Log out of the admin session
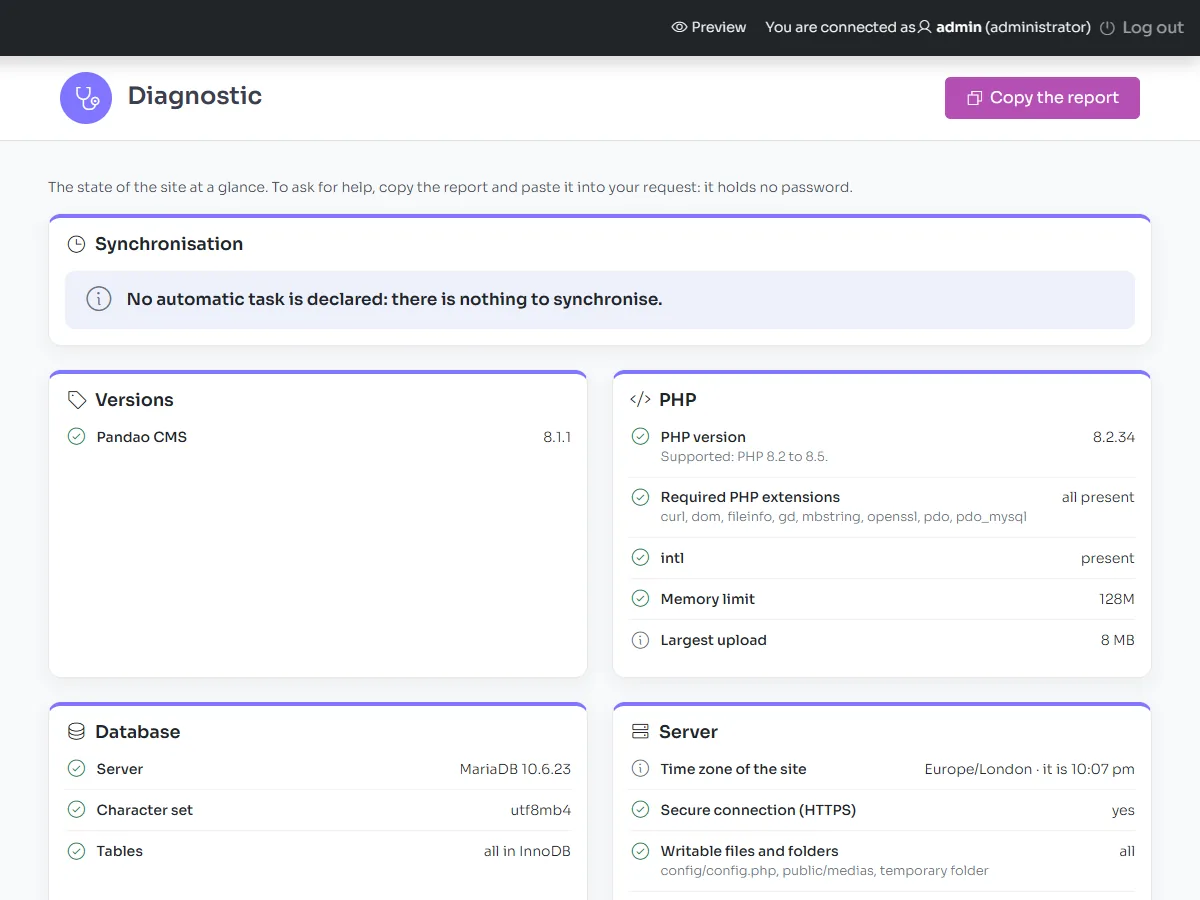 pos(1141,28)
